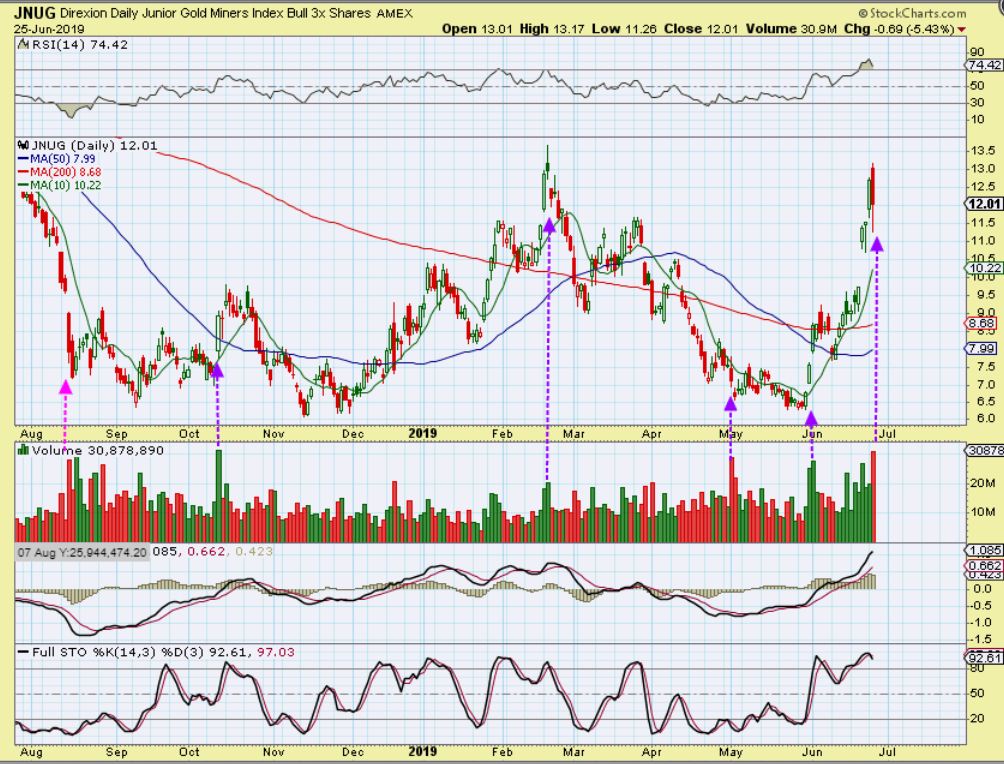
Task: Click the blue 7.99 MA(50) tag on the price axis
Action: [x=982, y=349]
